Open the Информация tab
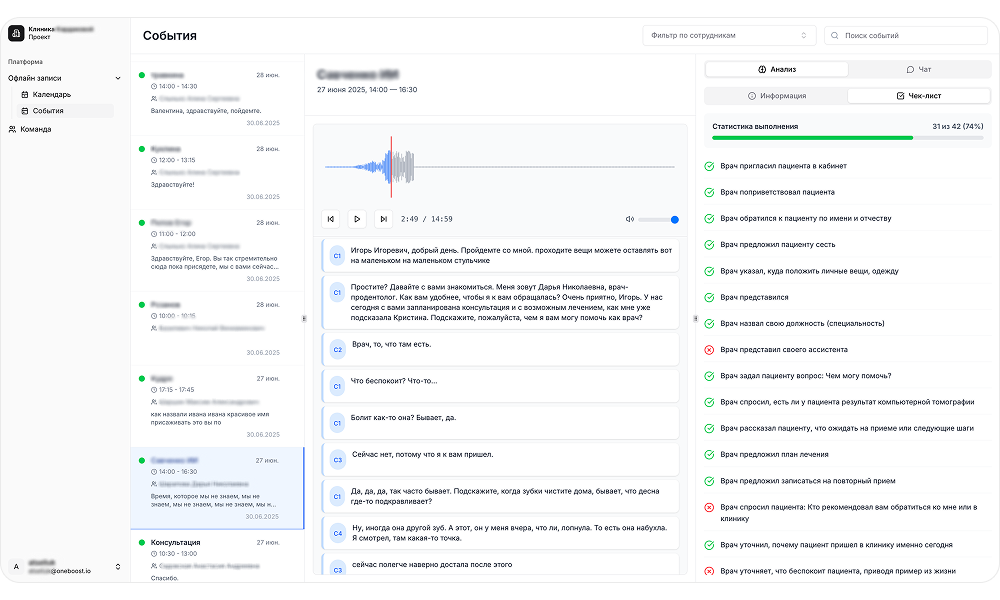Viewport: 1000px width, 600px height. click(x=776, y=96)
